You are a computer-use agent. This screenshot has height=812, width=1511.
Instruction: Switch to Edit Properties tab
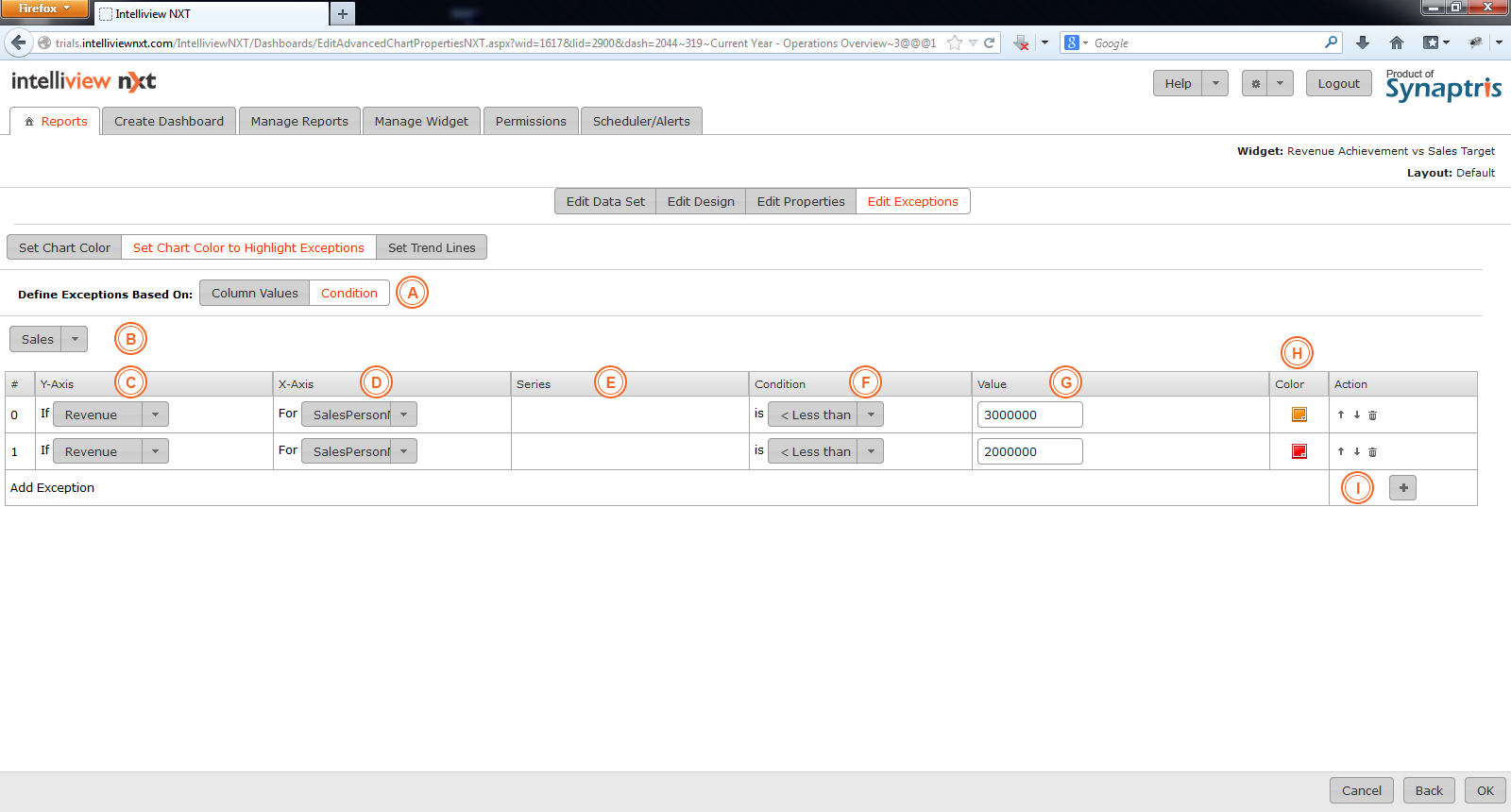800,201
